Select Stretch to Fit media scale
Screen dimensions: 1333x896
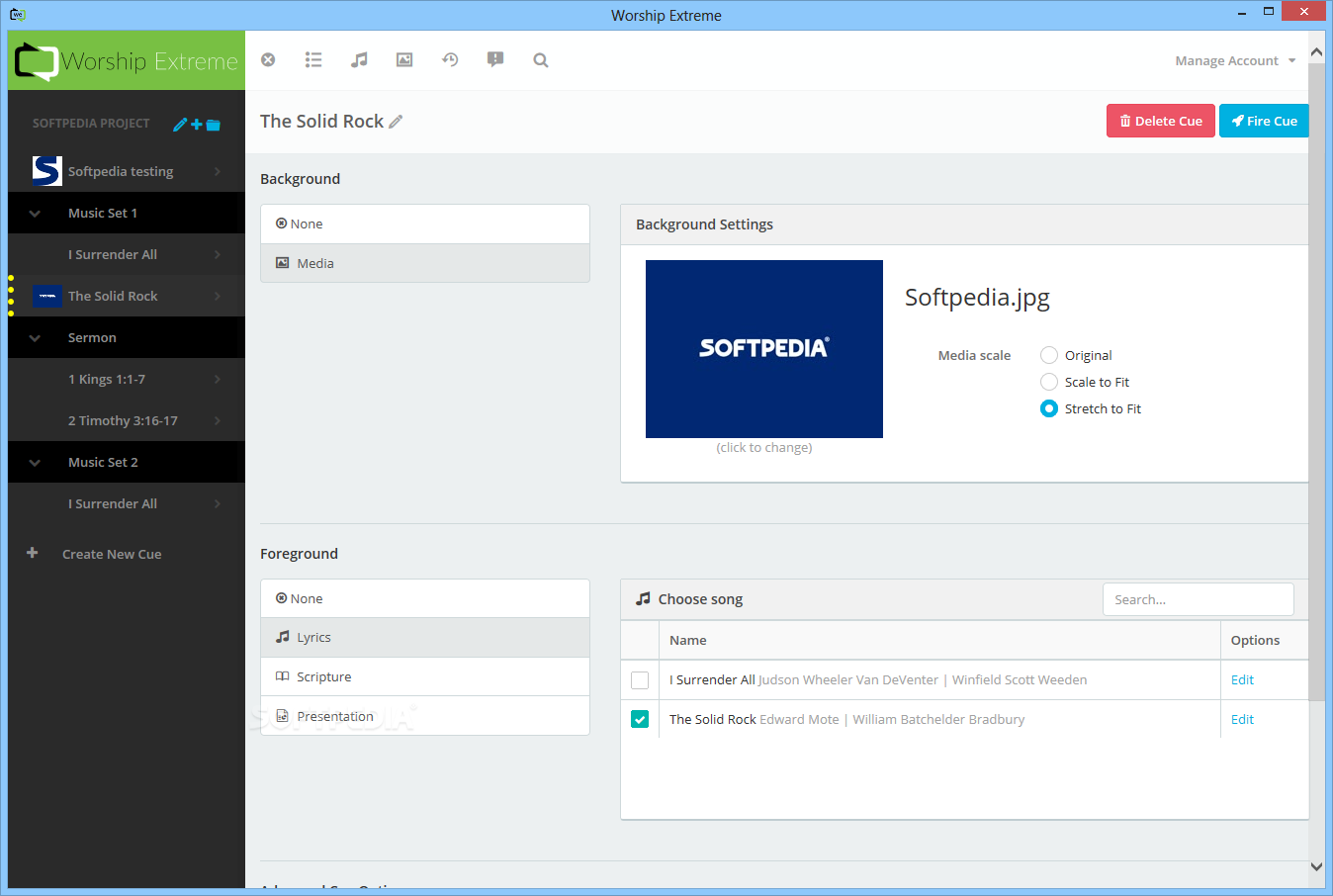point(1049,408)
